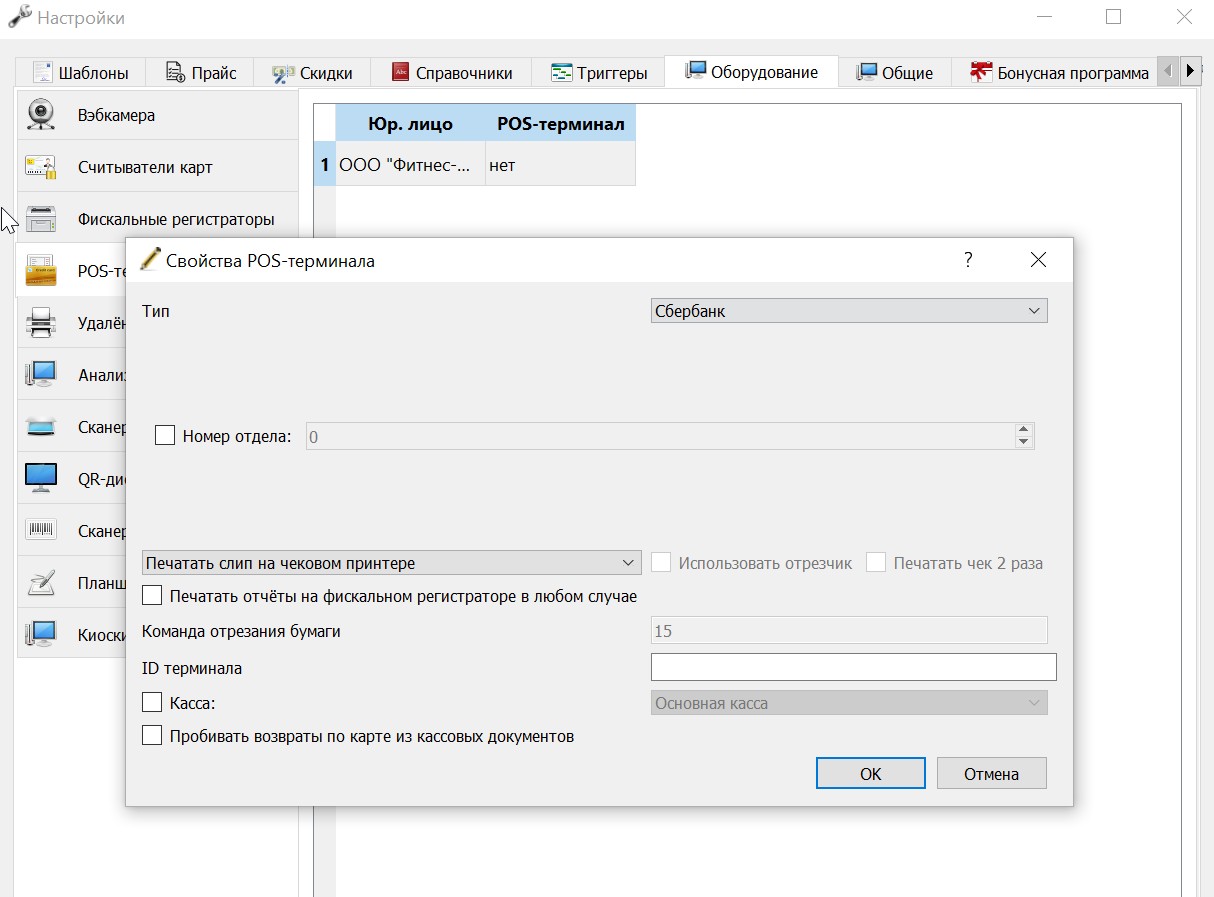The image size is (1214, 897).
Task: Click the help question mark in dialog title
Action: point(968,260)
